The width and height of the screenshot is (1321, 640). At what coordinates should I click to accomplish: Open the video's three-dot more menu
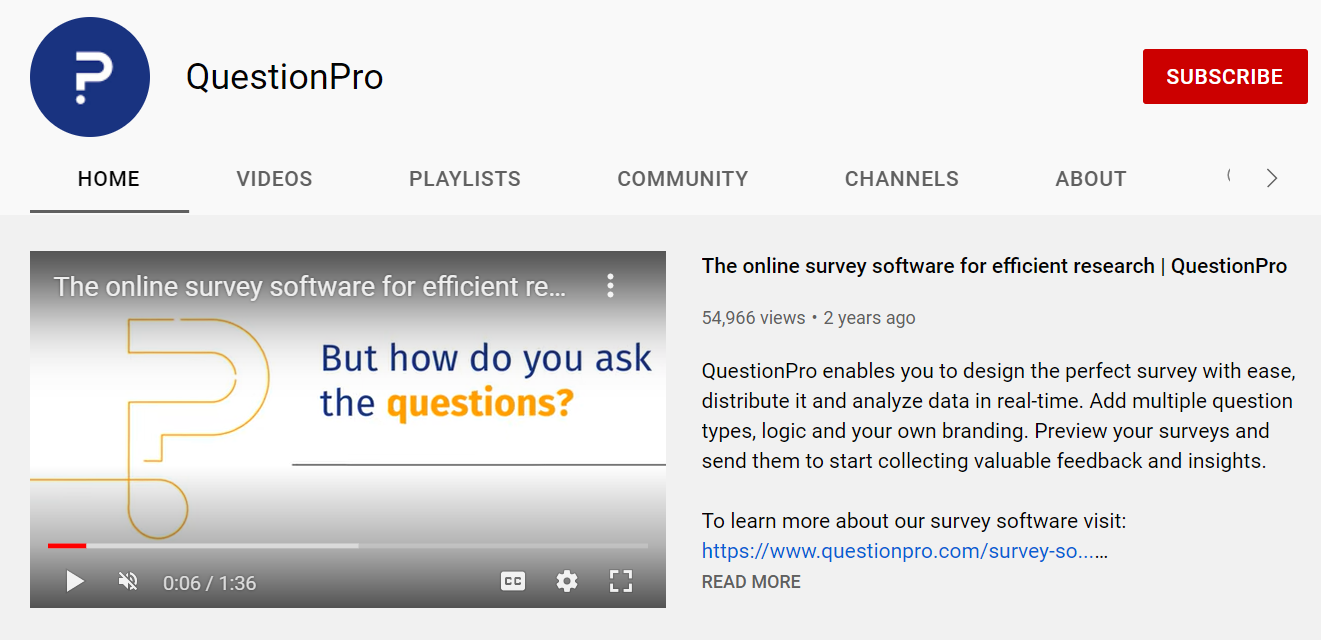click(610, 286)
